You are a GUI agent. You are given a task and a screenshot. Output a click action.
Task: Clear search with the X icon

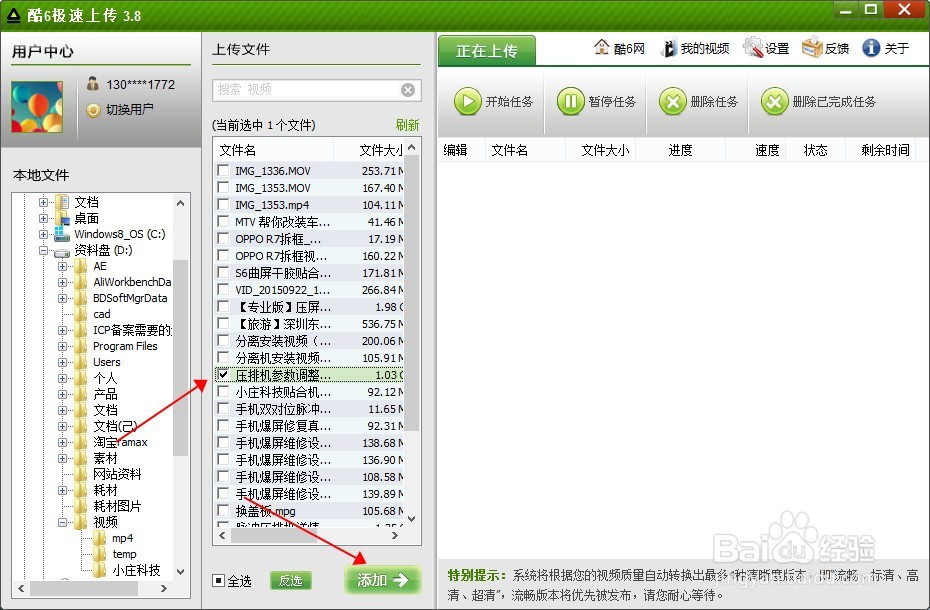point(408,90)
